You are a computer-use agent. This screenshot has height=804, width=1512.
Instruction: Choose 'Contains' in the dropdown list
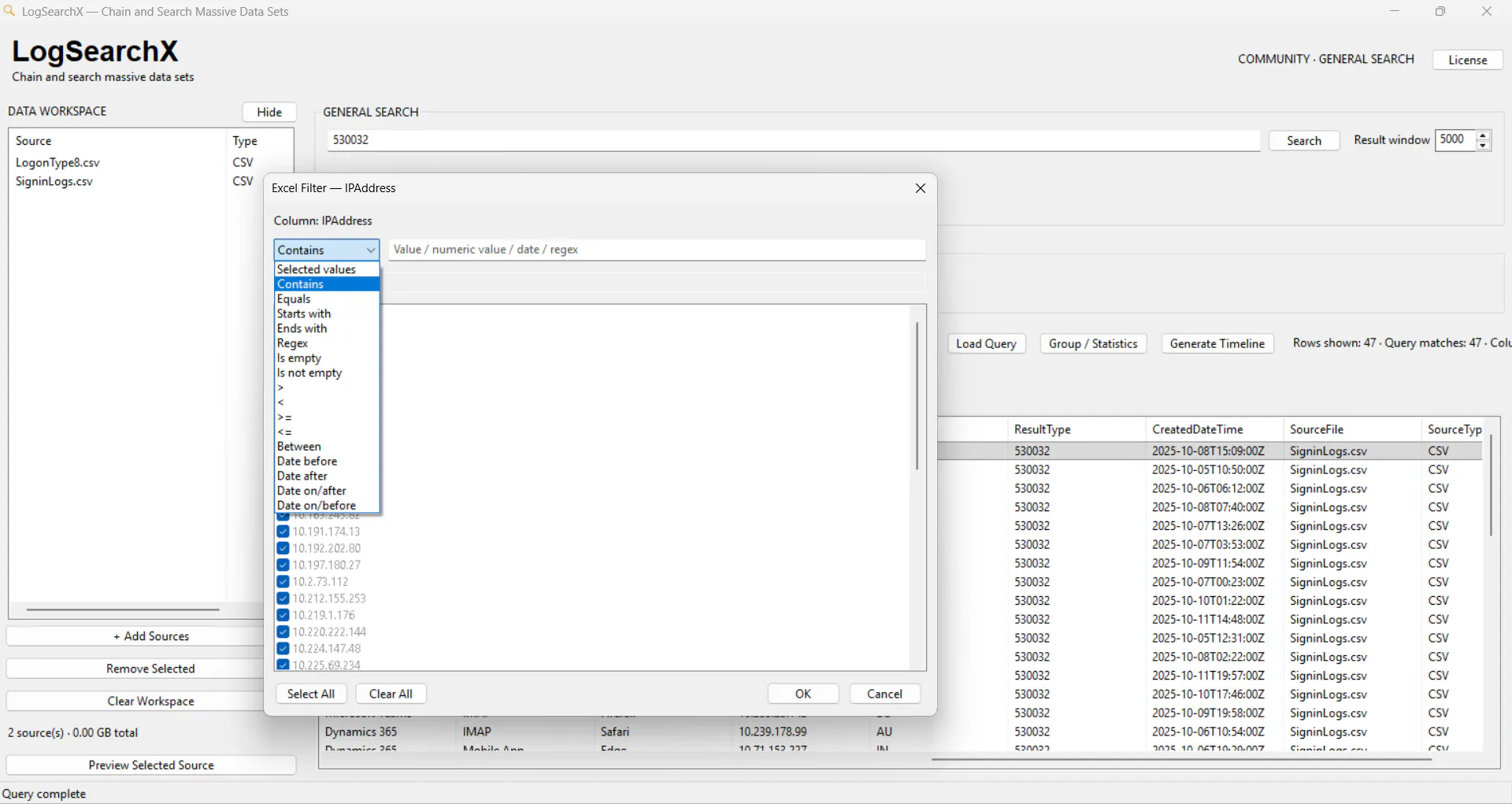tap(327, 284)
